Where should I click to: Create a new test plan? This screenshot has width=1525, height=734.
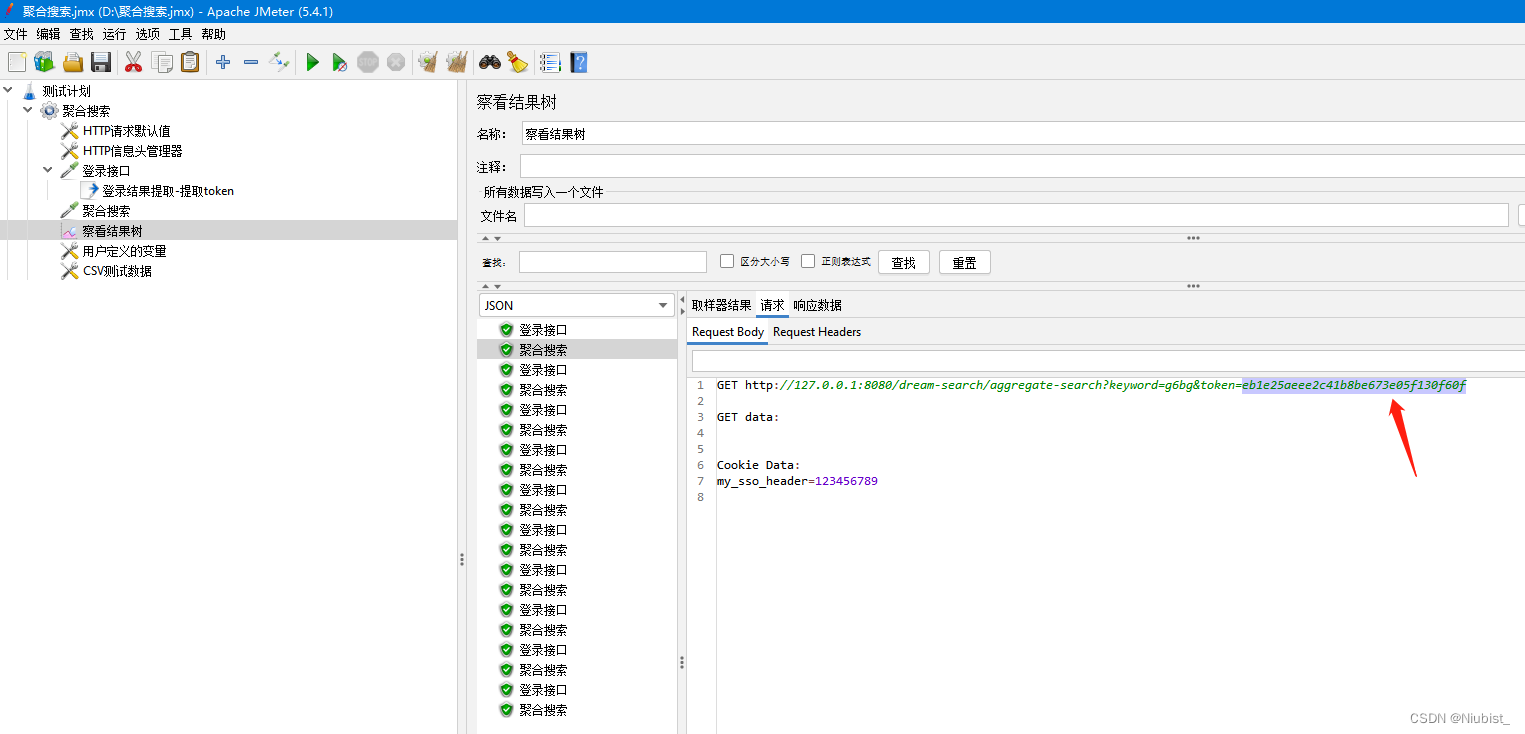[16, 62]
